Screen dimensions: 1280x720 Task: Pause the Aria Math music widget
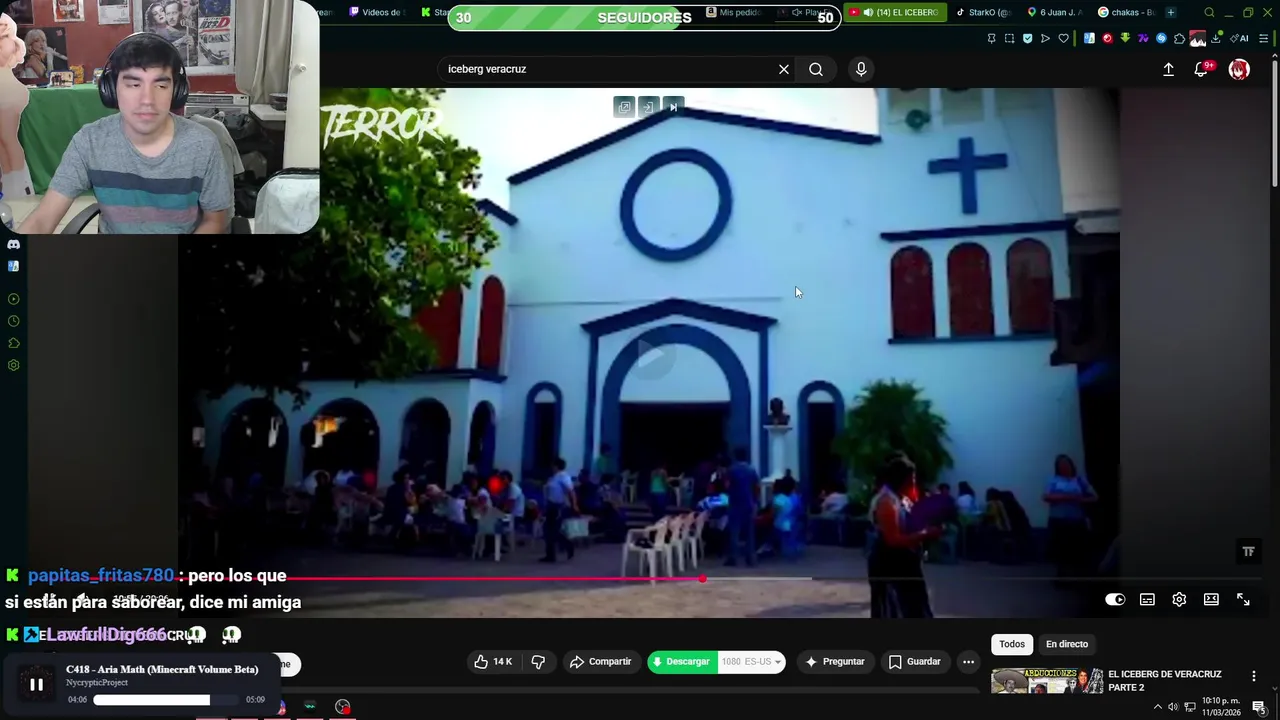(36, 685)
